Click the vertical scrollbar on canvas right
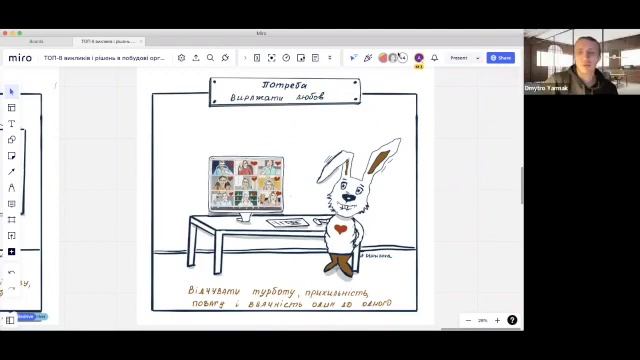Image resolution: width=640 pixels, height=360 pixels. coord(522,186)
